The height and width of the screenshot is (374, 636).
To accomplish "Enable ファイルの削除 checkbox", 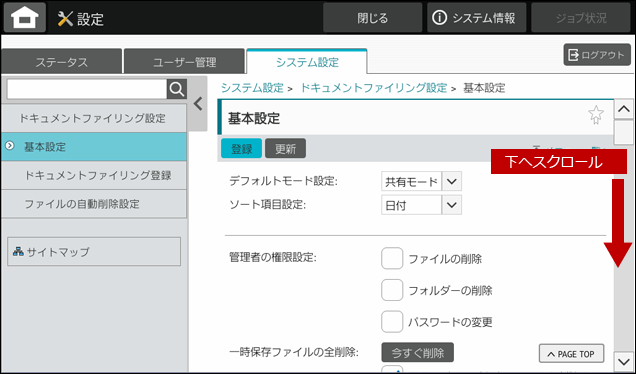I will [392, 258].
